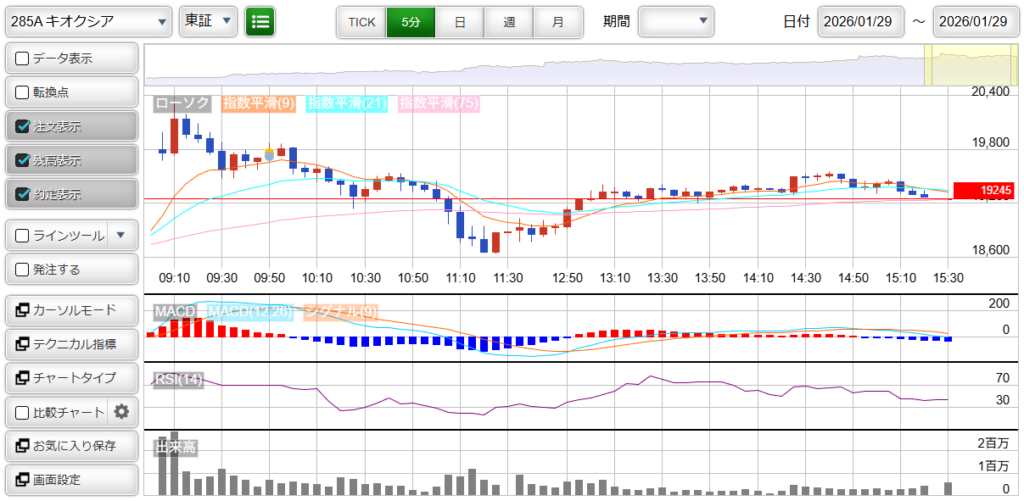Switch to the TICK timeframe tab
Viewport: 1024px width, 501px height.
point(361,21)
